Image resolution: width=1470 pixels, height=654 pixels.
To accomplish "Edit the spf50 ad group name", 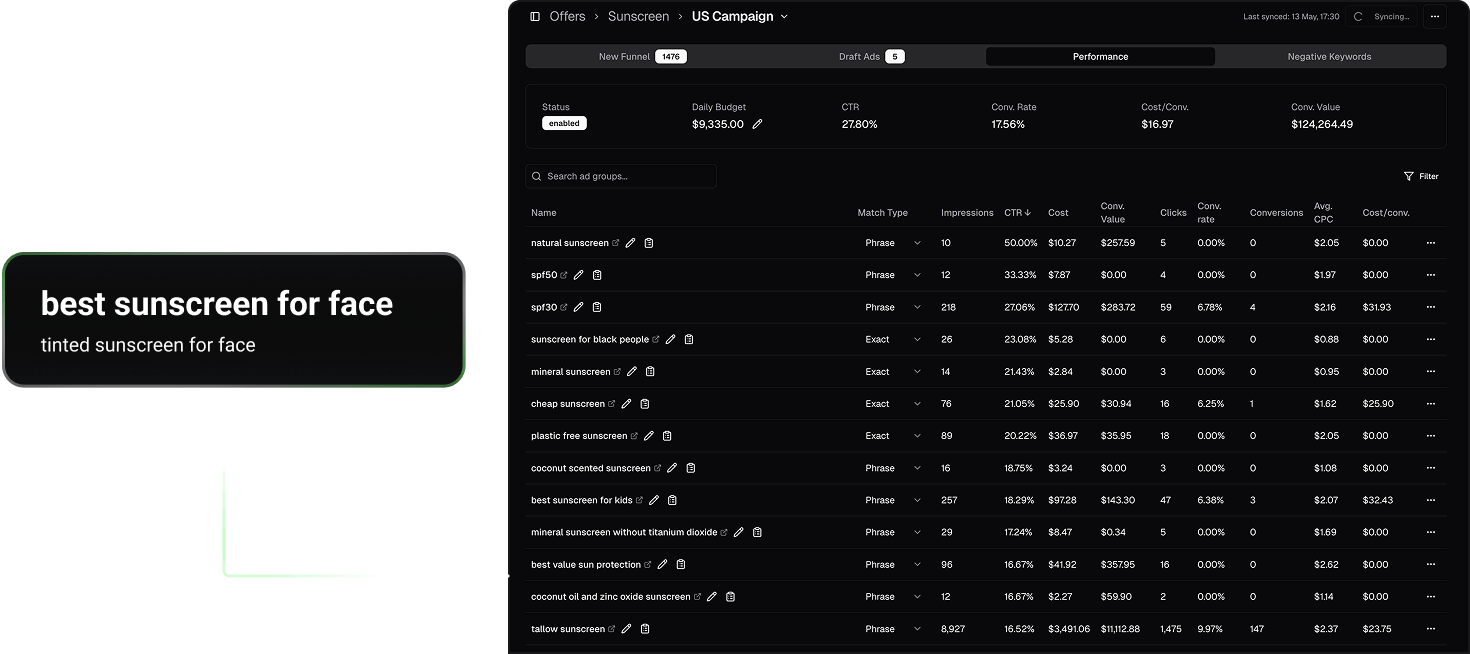I will pyautogui.click(x=578, y=275).
